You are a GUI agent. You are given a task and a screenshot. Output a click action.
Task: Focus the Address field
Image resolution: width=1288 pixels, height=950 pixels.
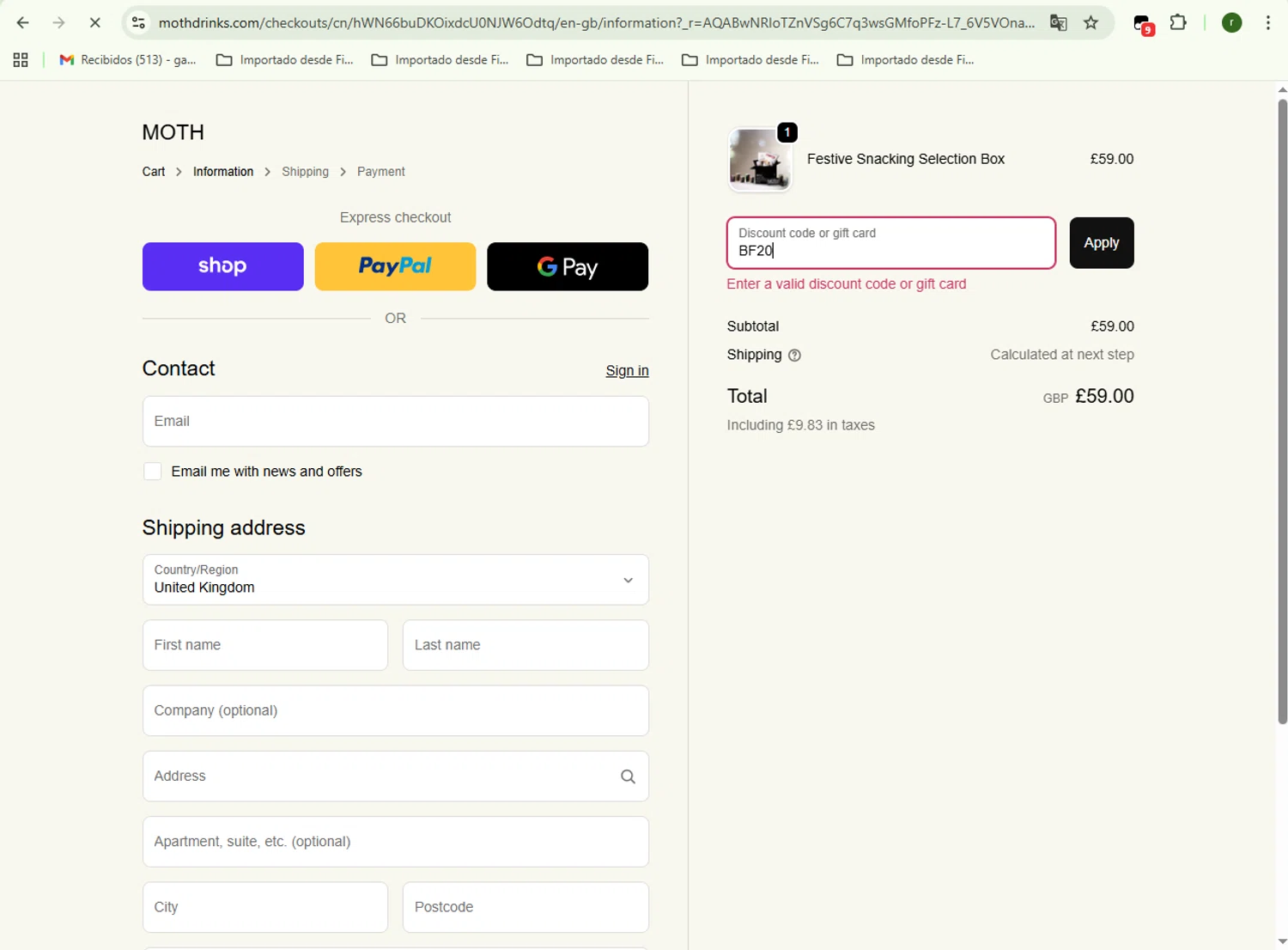click(x=396, y=776)
